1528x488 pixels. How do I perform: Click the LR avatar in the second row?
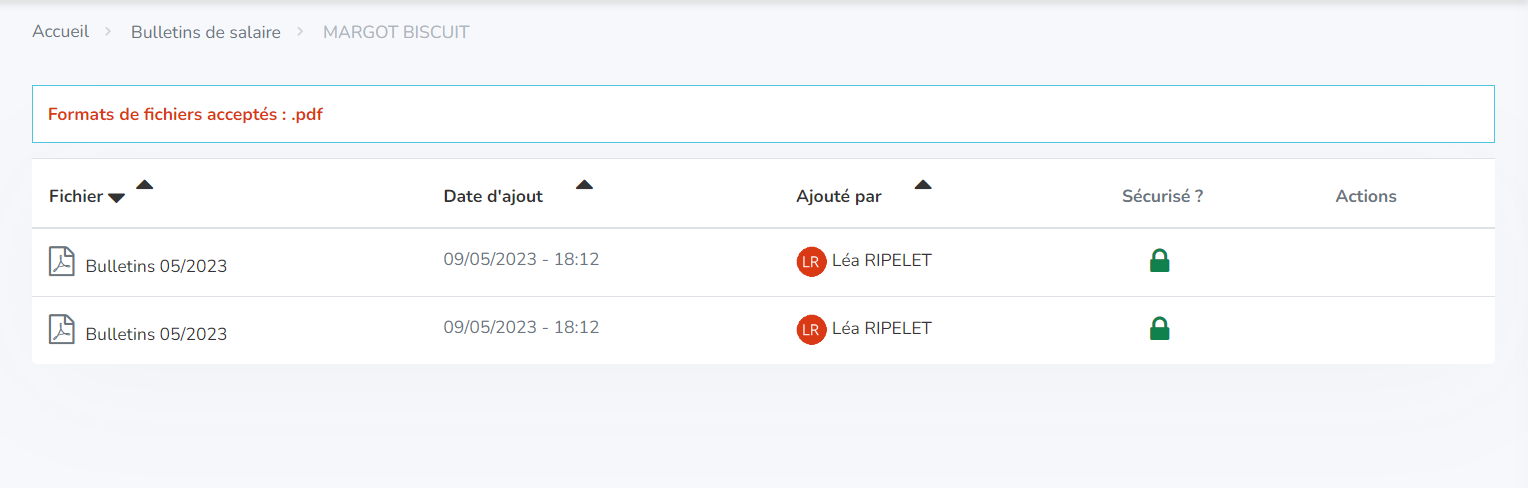(x=811, y=329)
